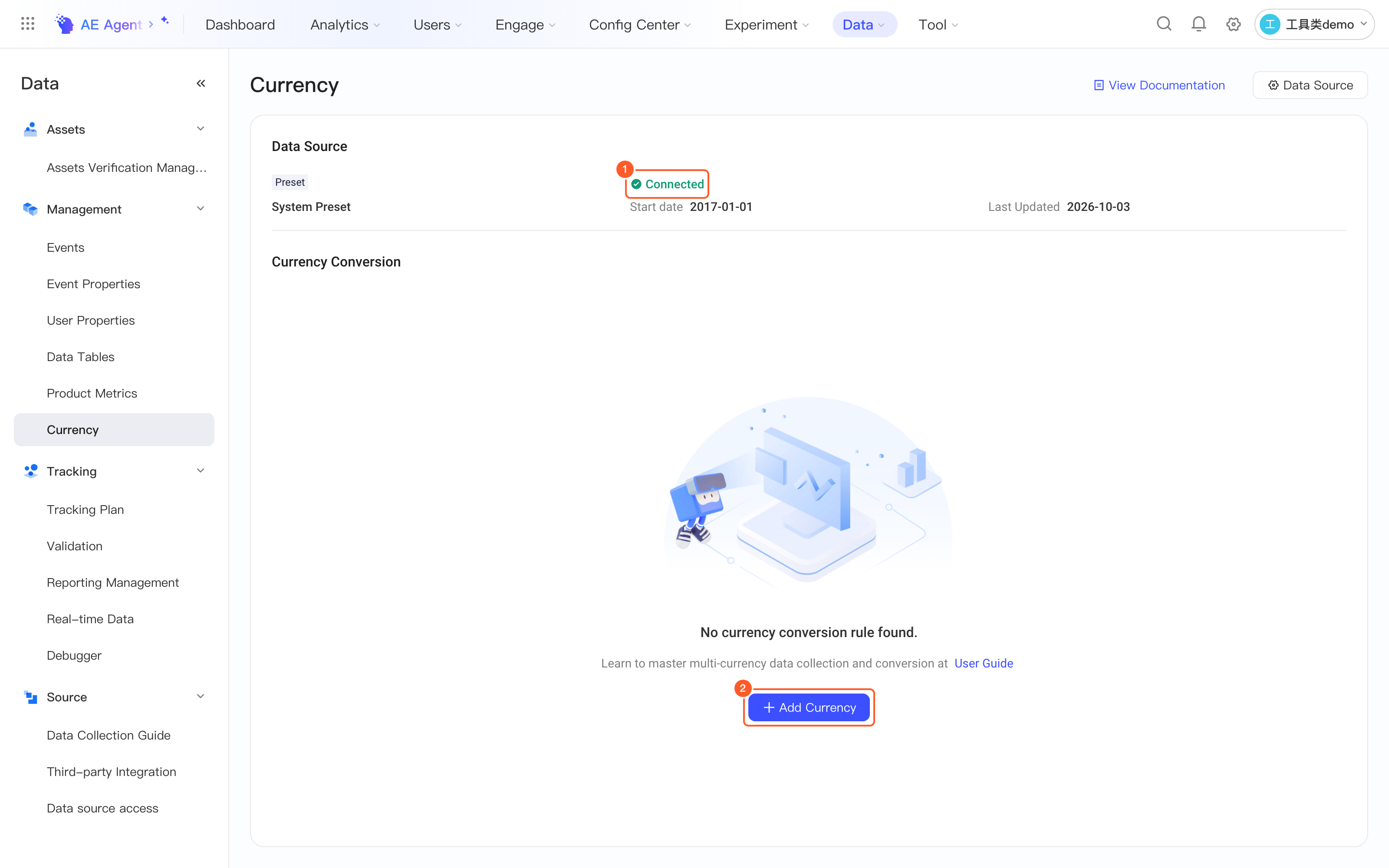Screen dimensions: 1389x868
Task: Open the settings gear in top bar
Action: point(1234,24)
